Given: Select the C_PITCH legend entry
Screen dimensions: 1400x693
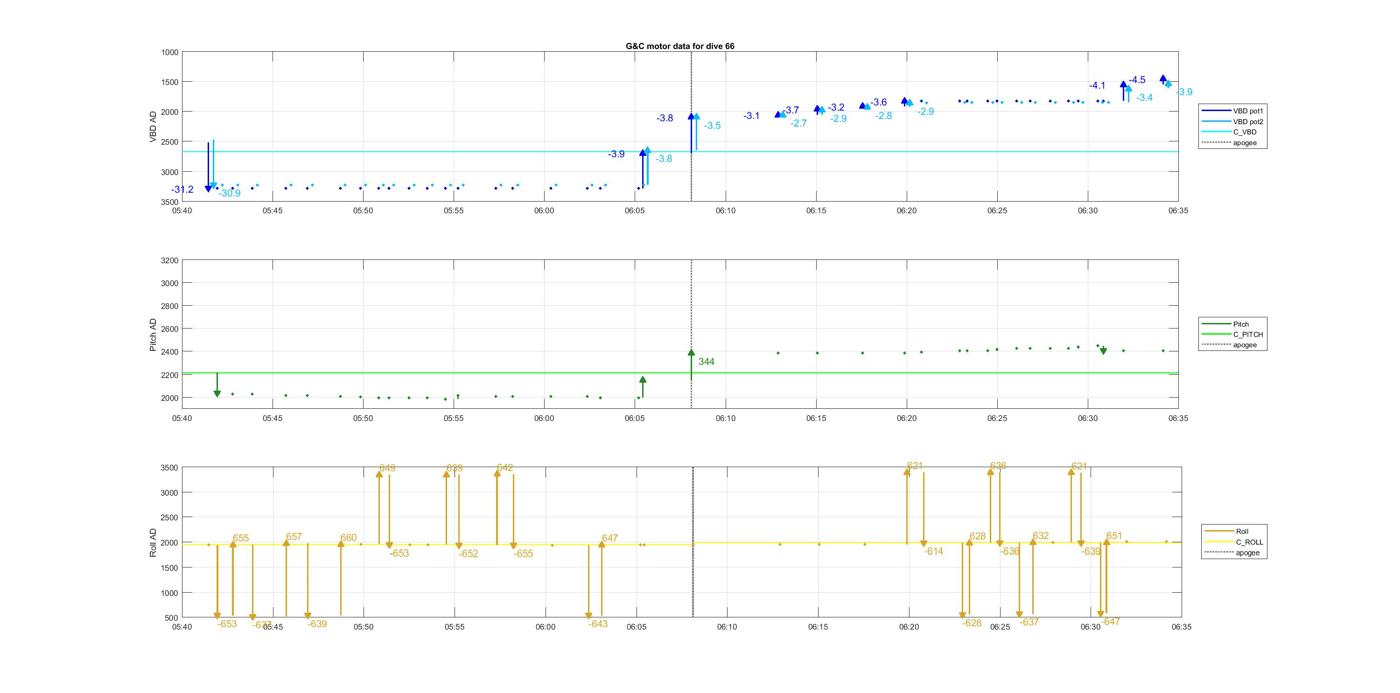Looking at the screenshot, I should tap(1232, 334).
